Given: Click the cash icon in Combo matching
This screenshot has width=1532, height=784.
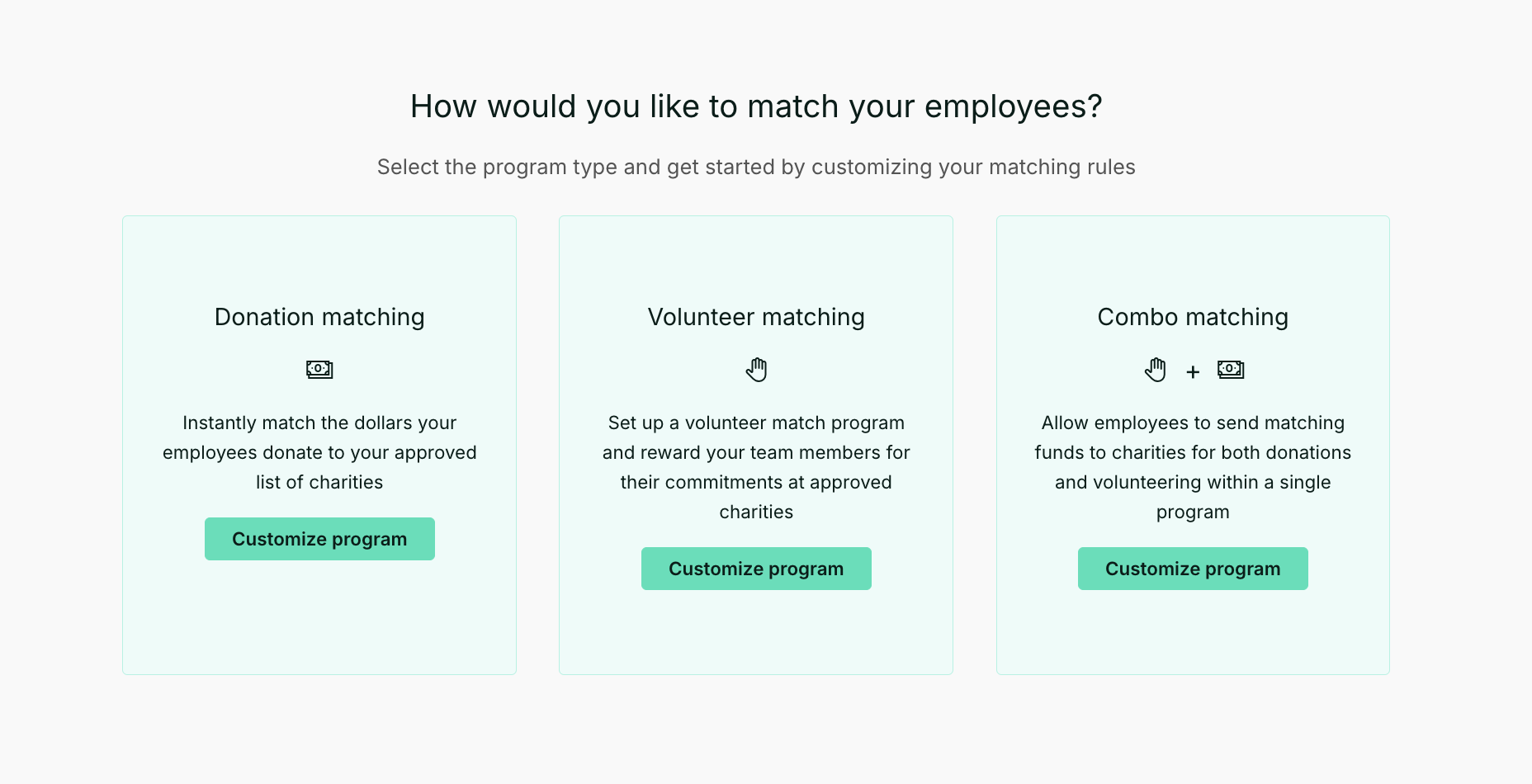Looking at the screenshot, I should [x=1231, y=369].
